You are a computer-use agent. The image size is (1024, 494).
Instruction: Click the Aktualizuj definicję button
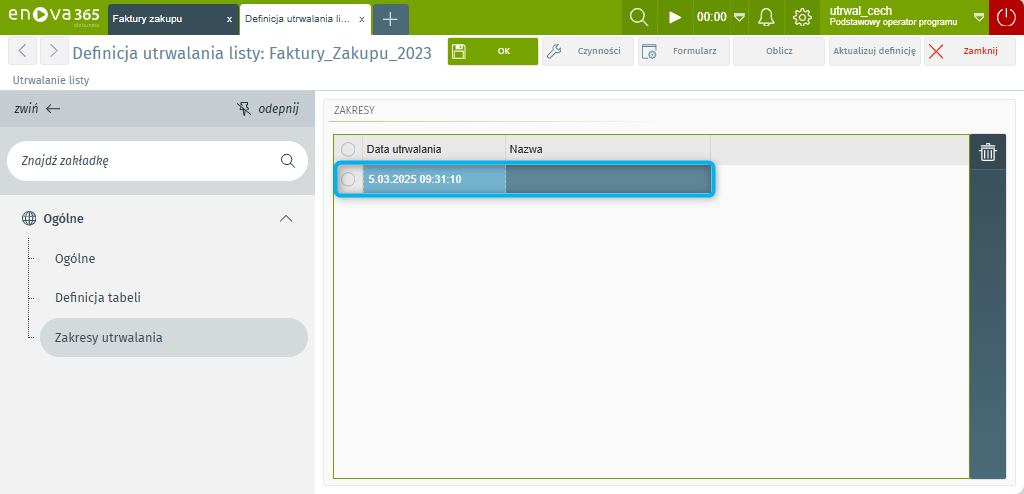pyautogui.click(x=874, y=52)
